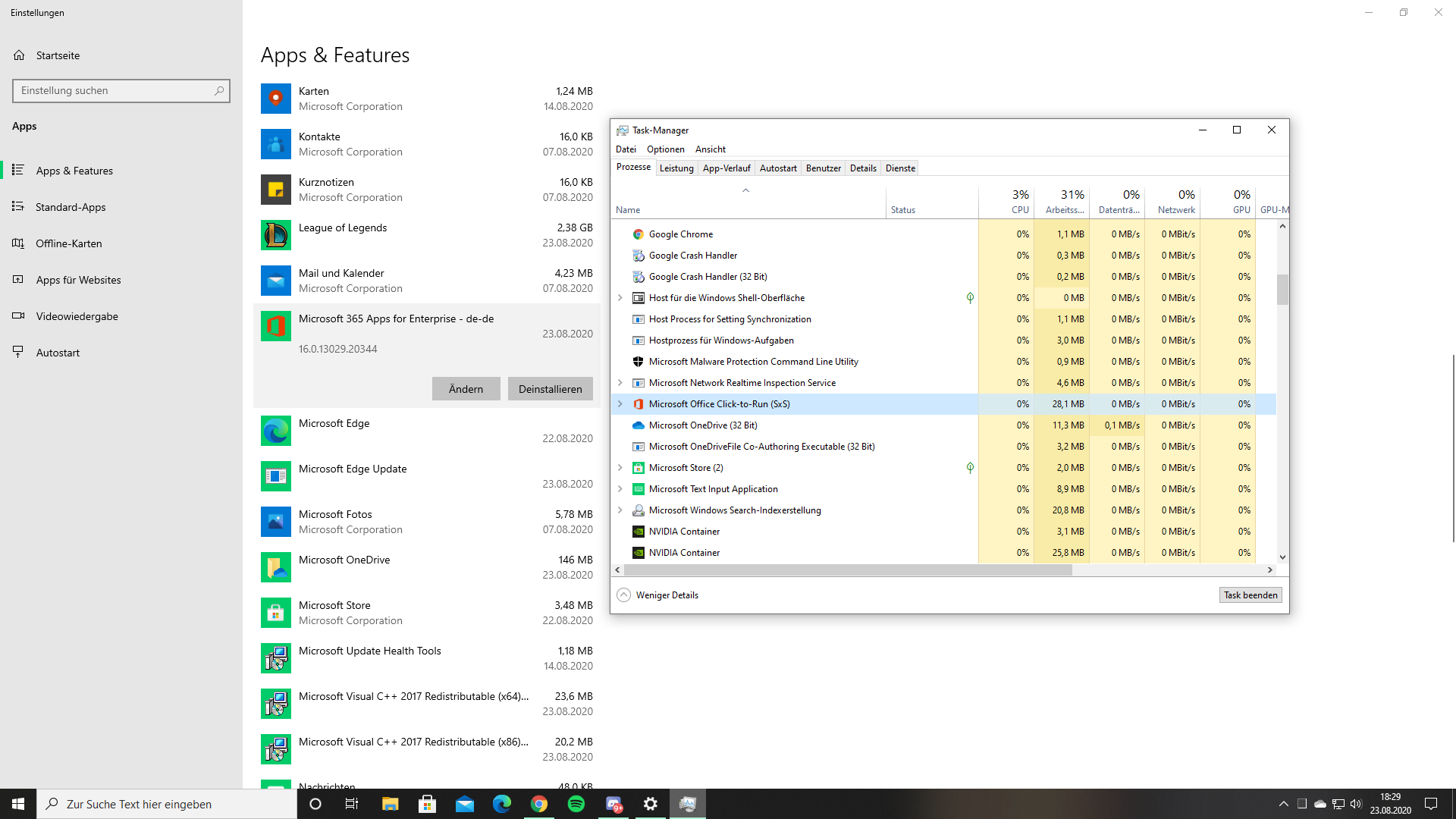Click the Karten app icon
The height and width of the screenshot is (819, 1456).
[276, 99]
